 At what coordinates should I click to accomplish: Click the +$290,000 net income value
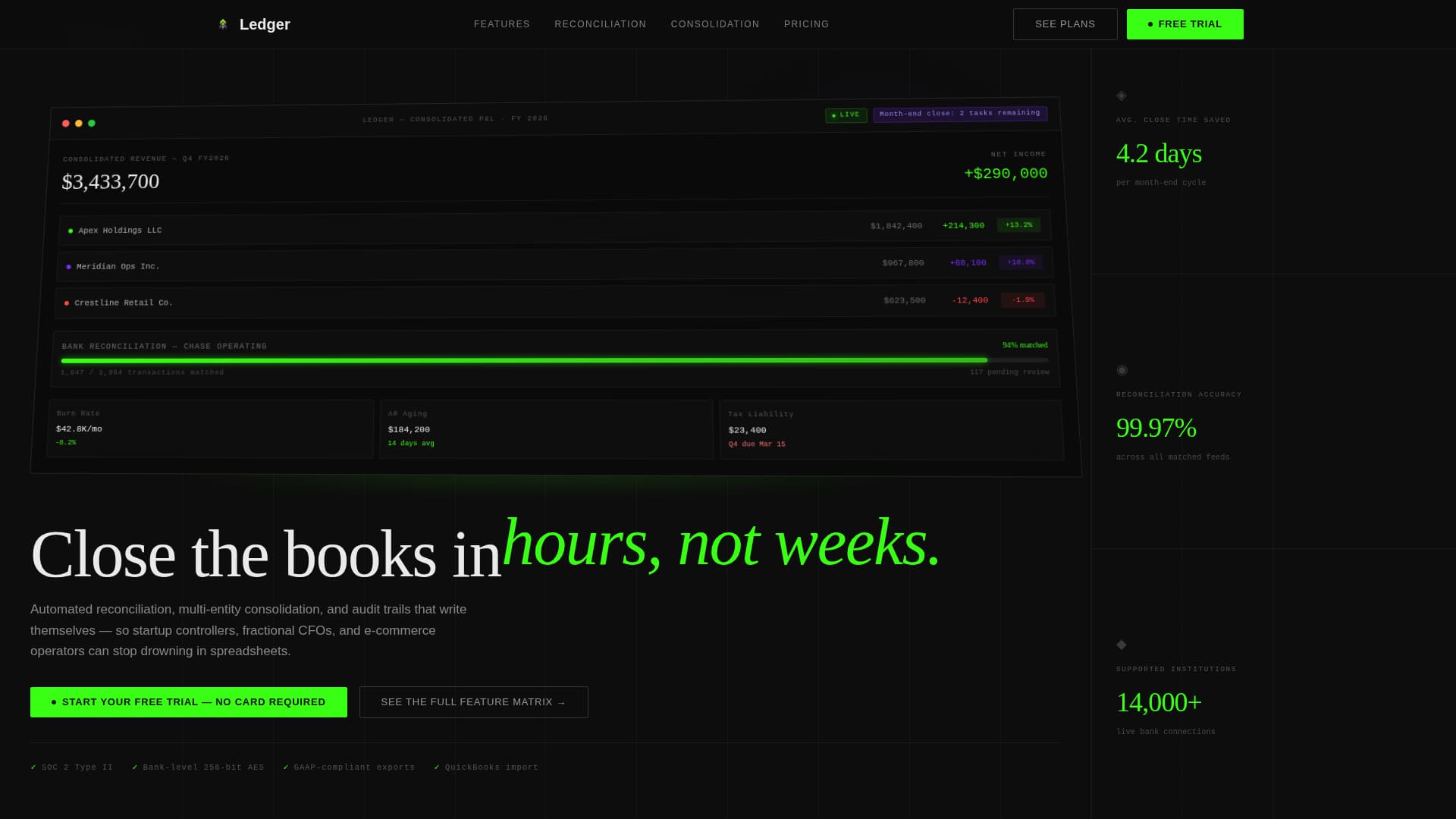(x=1006, y=174)
